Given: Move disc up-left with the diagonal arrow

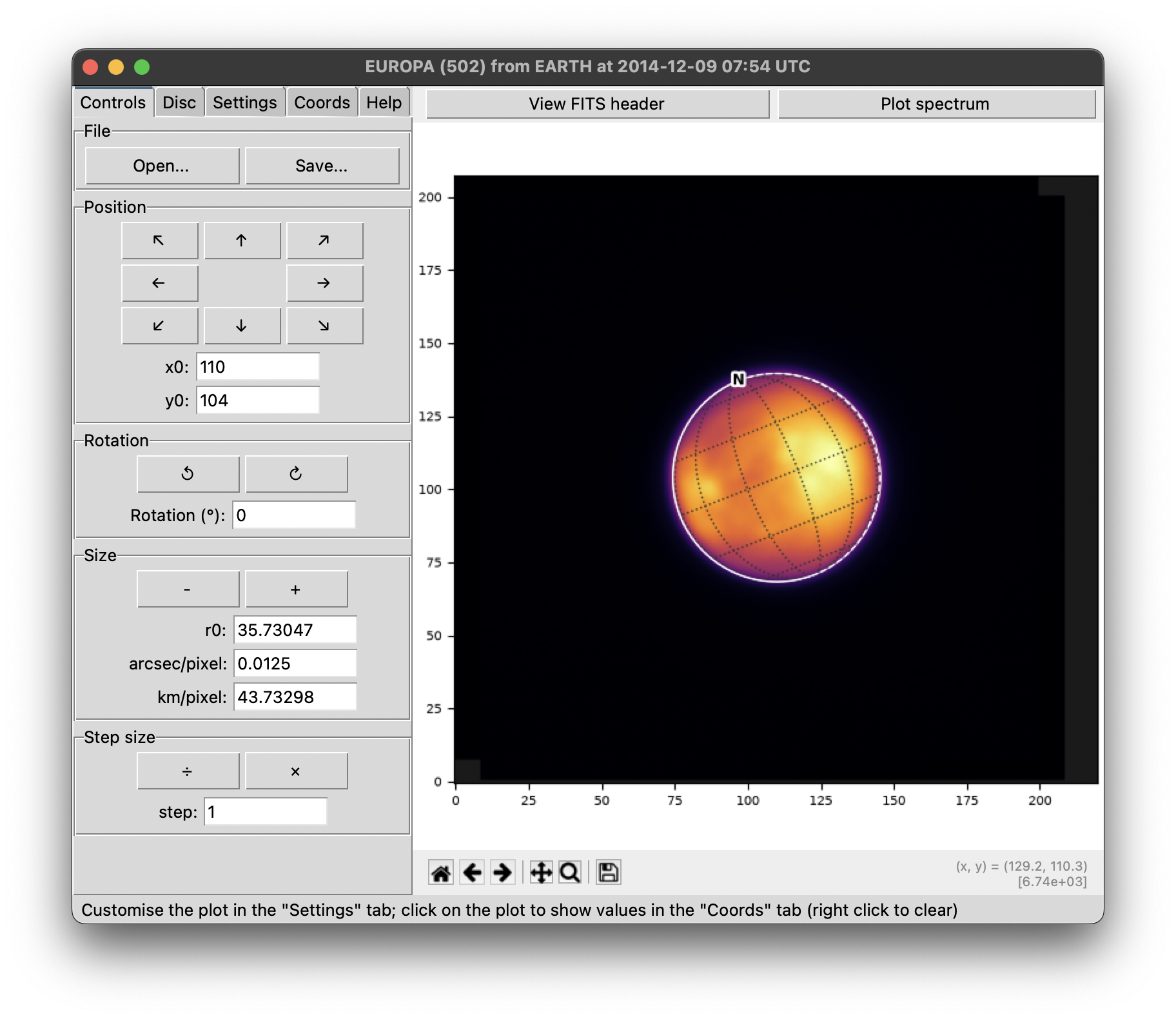Looking at the screenshot, I should click(x=159, y=241).
